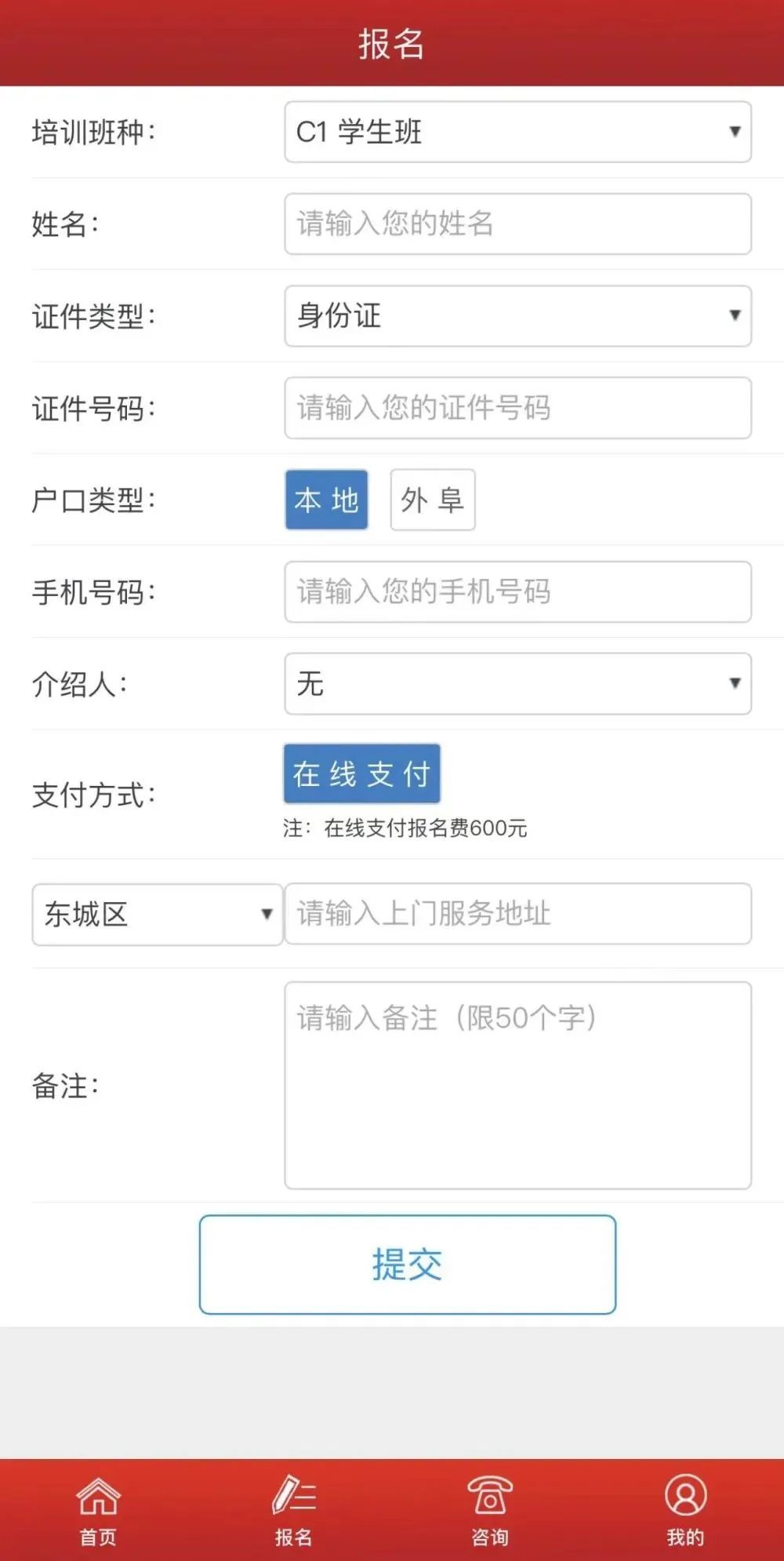The image size is (784, 1561).
Task: Select 本地 household type
Action: tap(326, 501)
